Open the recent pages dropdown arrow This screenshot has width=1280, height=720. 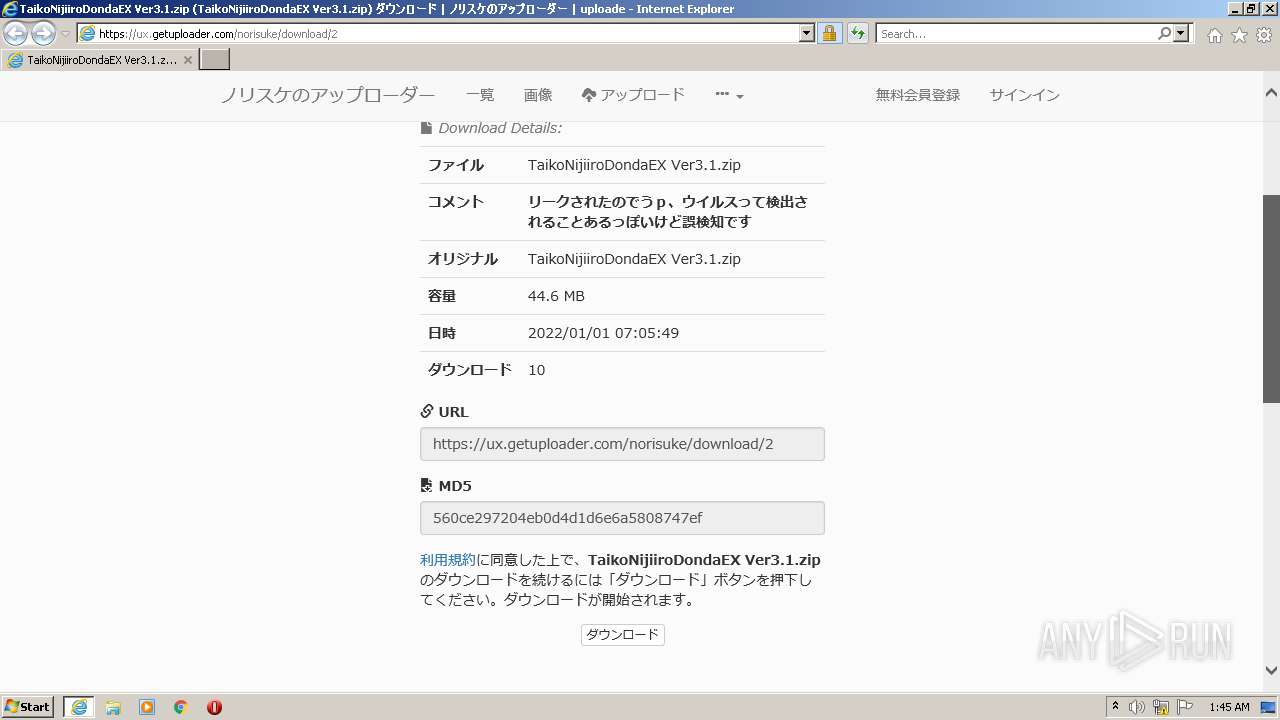pyautogui.click(x=65, y=34)
